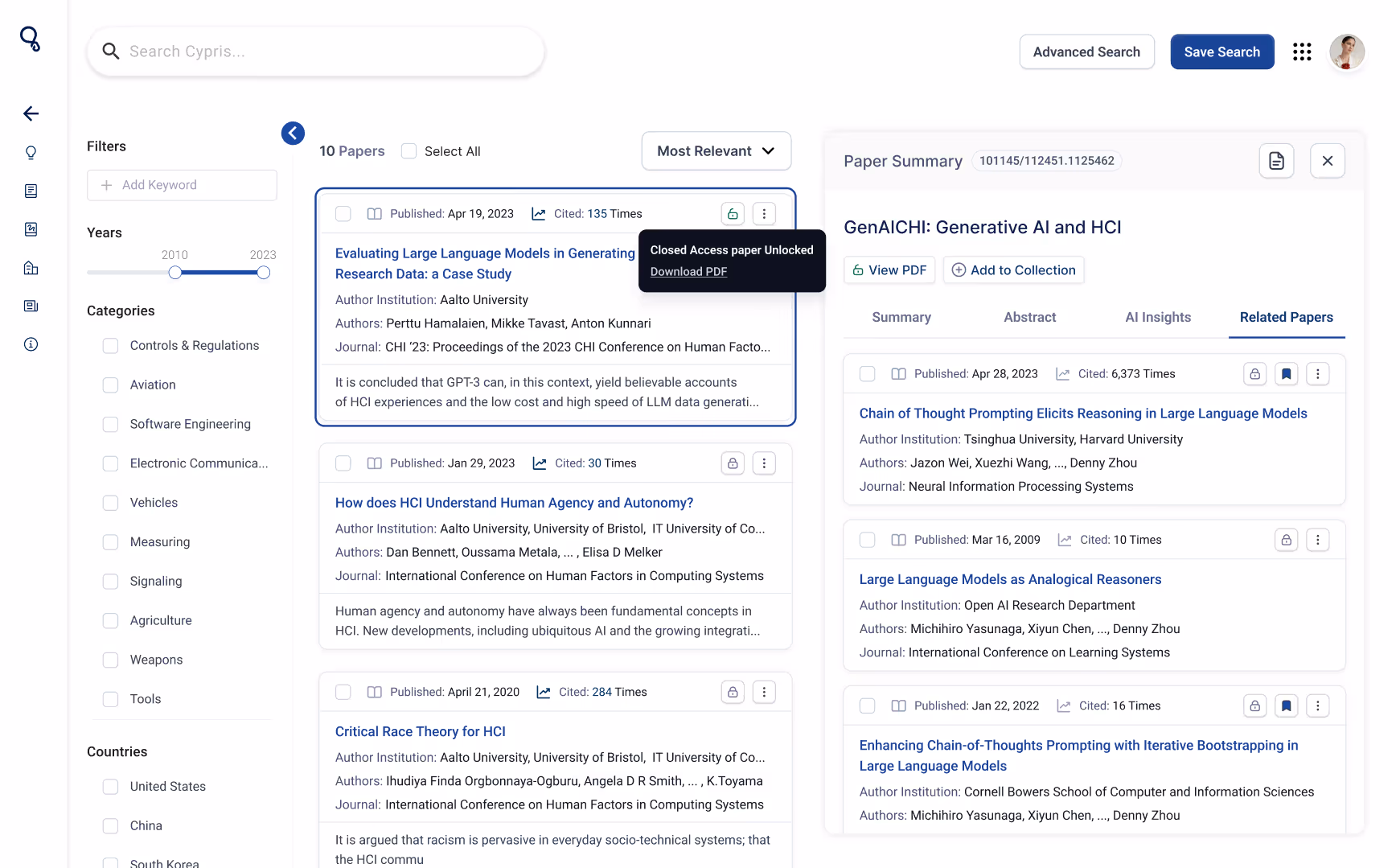The image size is (1400, 868).
Task: Click the paper ID 101145/112451.1125462 badge
Action: [x=1046, y=161]
